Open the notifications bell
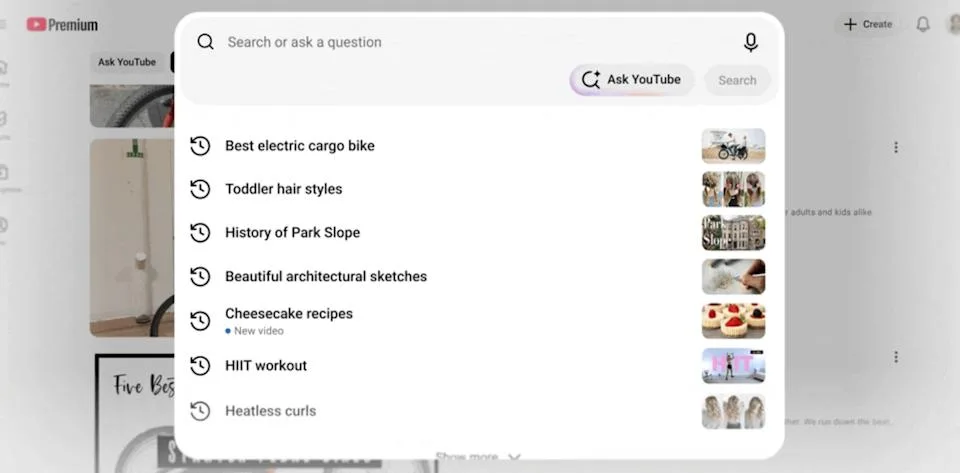Viewport: 960px width, 473px height. (x=923, y=24)
